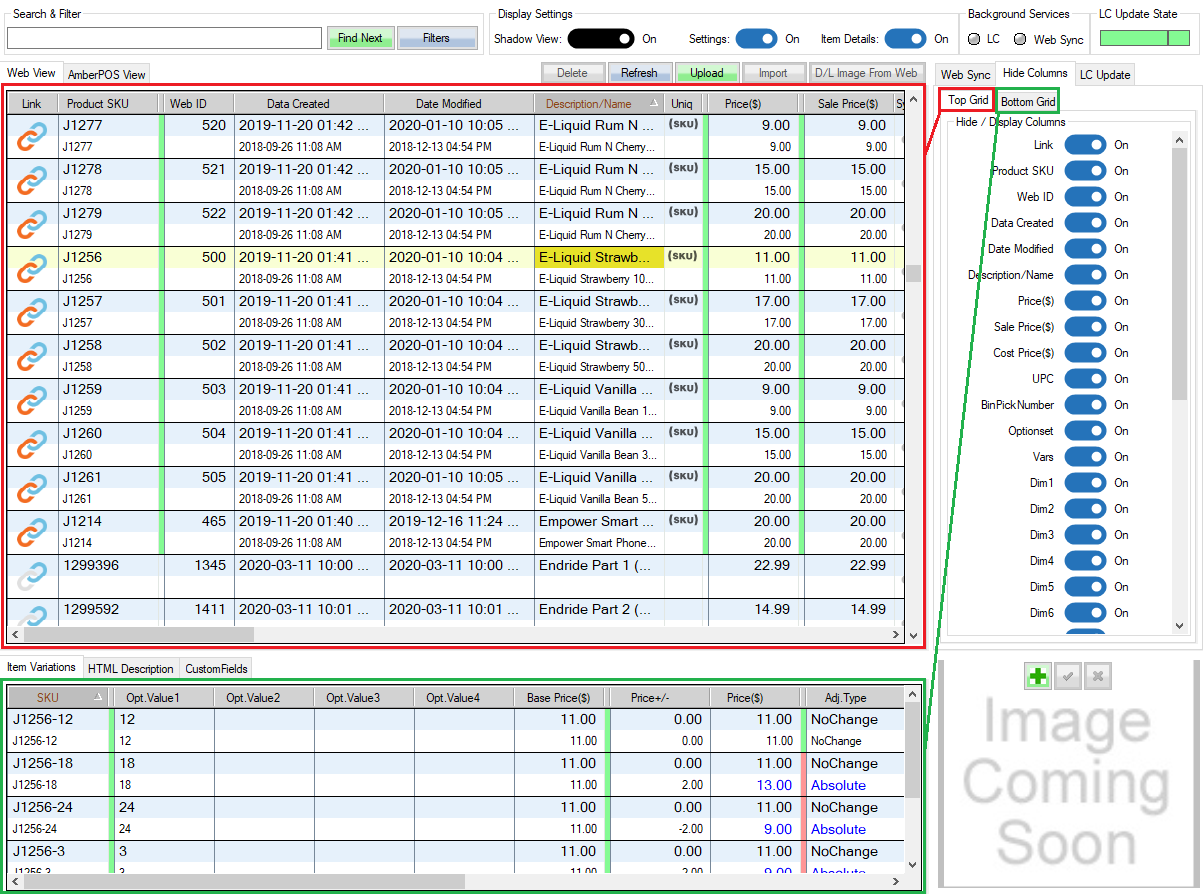Click the Absolute adj. type for J1256-18
Image resolution: width=1203 pixels, height=894 pixels.
tap(838, 785)
